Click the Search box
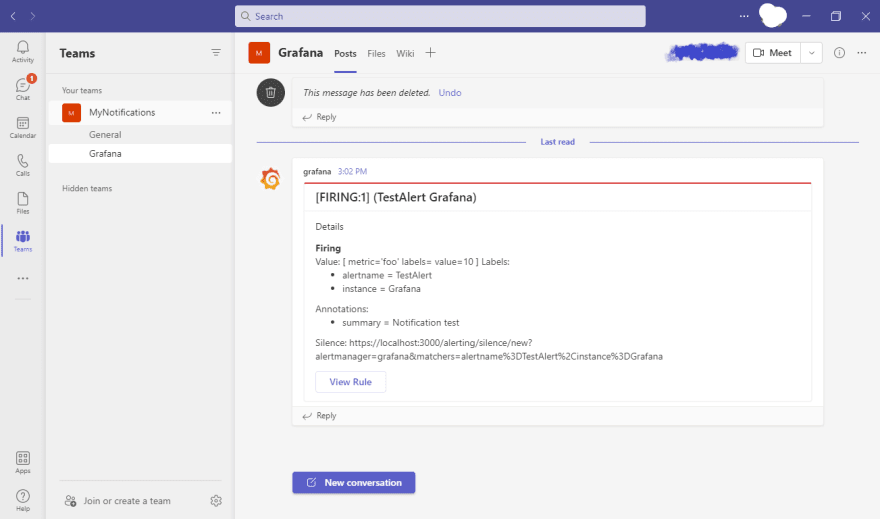Image resolution: width=880 pixels, height=519 pixels. pyautogui.click(x=440, y=16)
